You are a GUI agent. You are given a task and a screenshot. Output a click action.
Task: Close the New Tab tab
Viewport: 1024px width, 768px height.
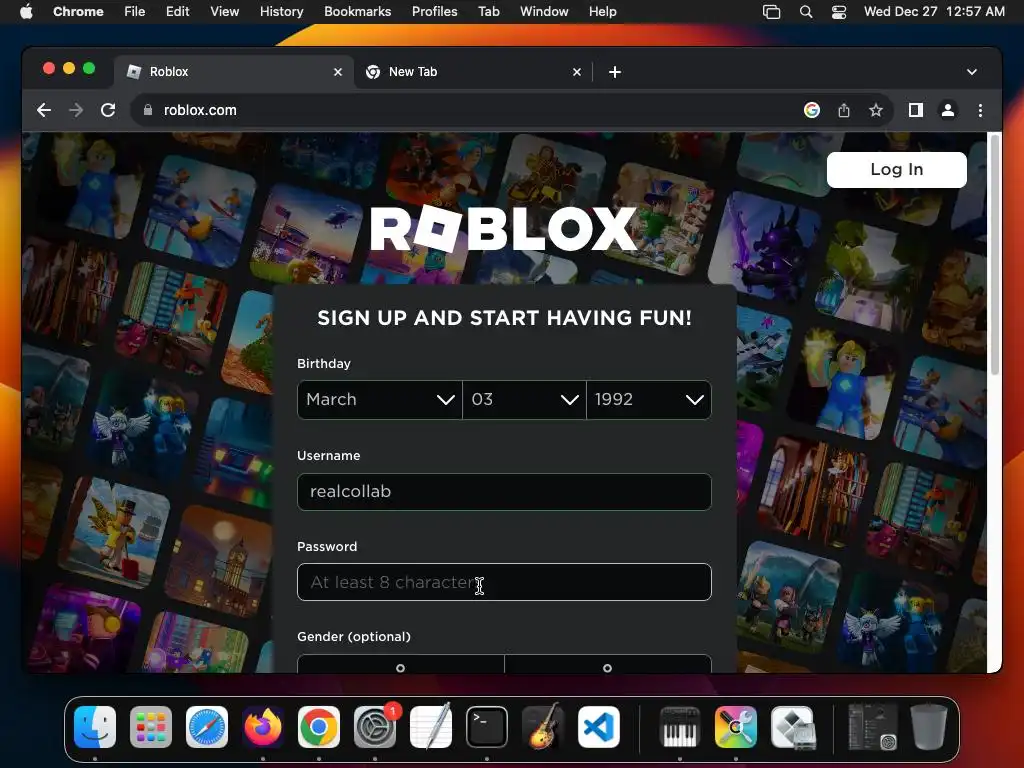click(577, 72)
